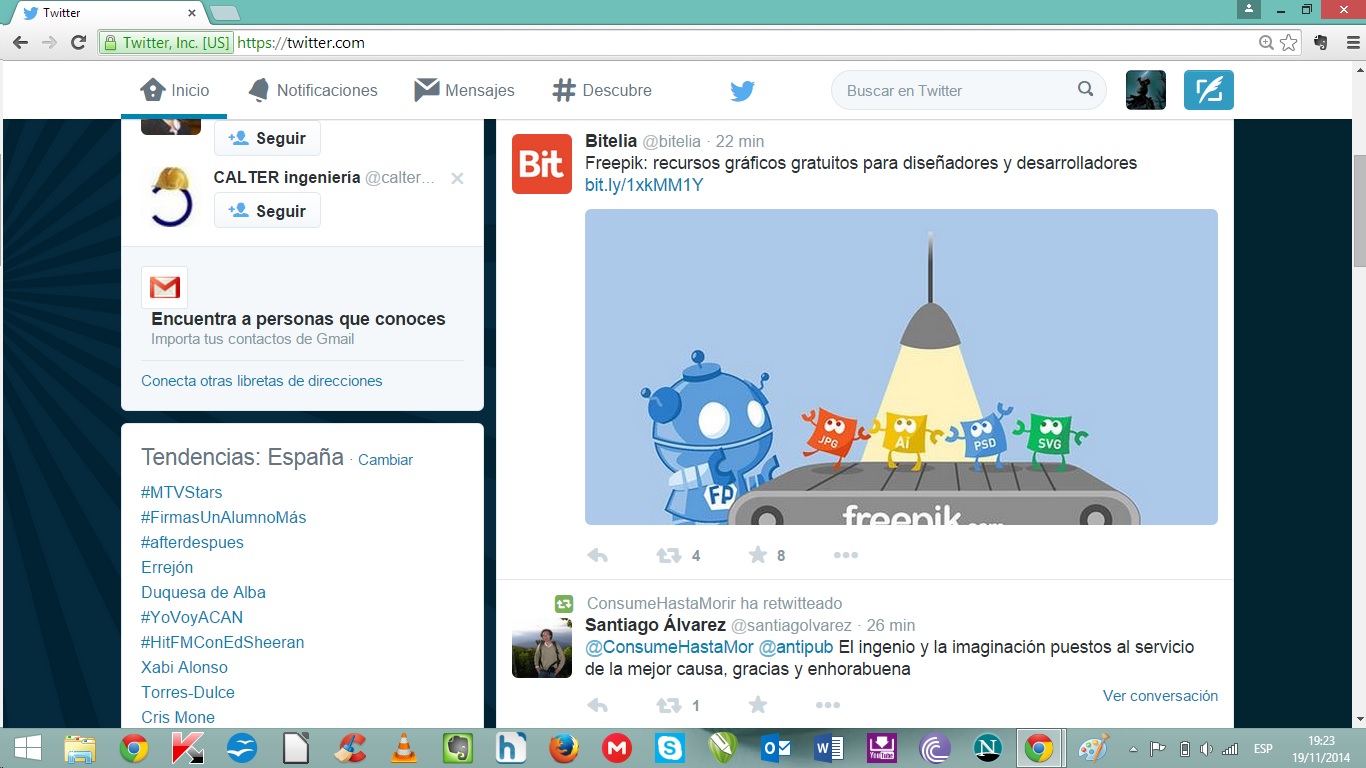1366x768 pixels.
Task: Favorite Santiago Álvarez's tweet
Action: (x=758, y=705)
